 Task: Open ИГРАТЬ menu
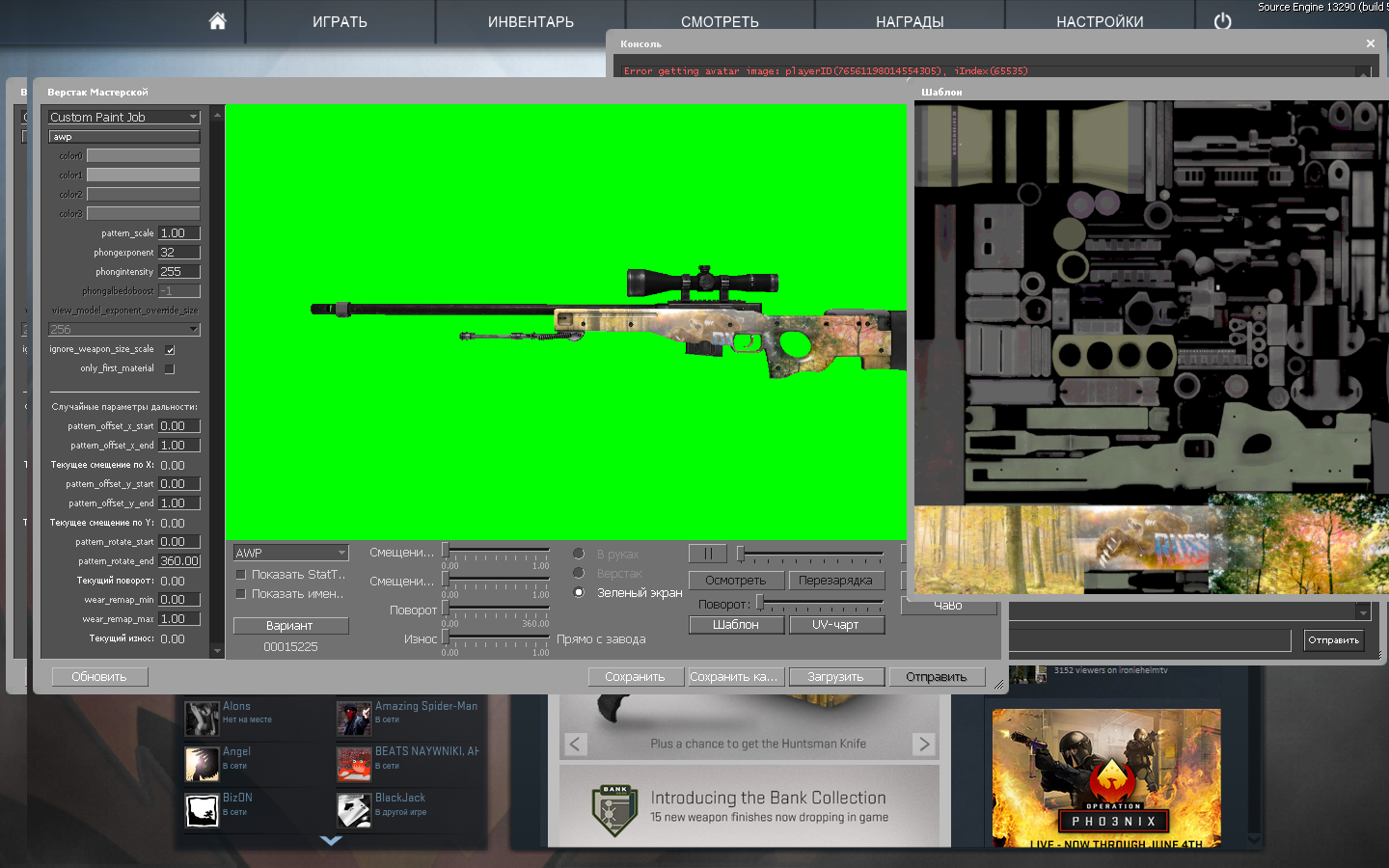[340, 21]
